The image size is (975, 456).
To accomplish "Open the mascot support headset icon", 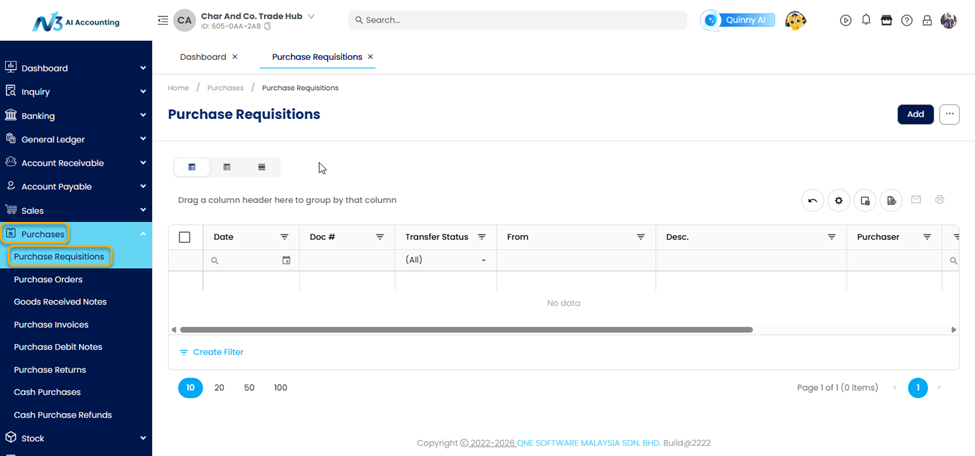I will 795,21.
